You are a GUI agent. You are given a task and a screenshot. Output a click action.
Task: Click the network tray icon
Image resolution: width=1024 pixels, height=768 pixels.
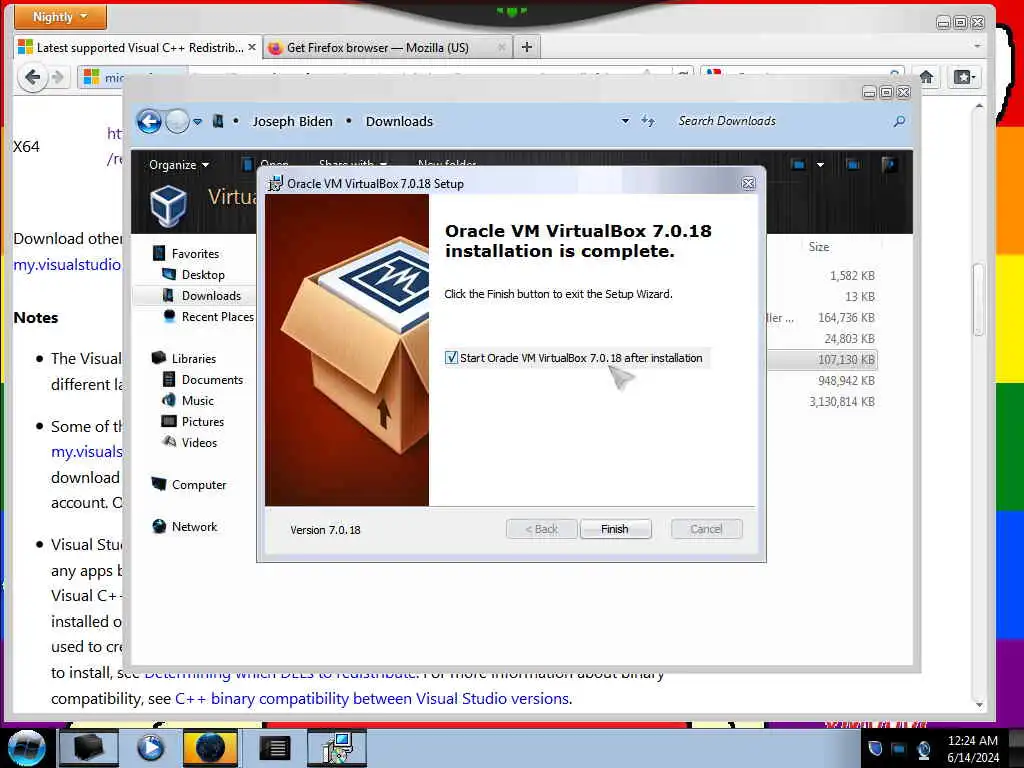pos(899,749)
